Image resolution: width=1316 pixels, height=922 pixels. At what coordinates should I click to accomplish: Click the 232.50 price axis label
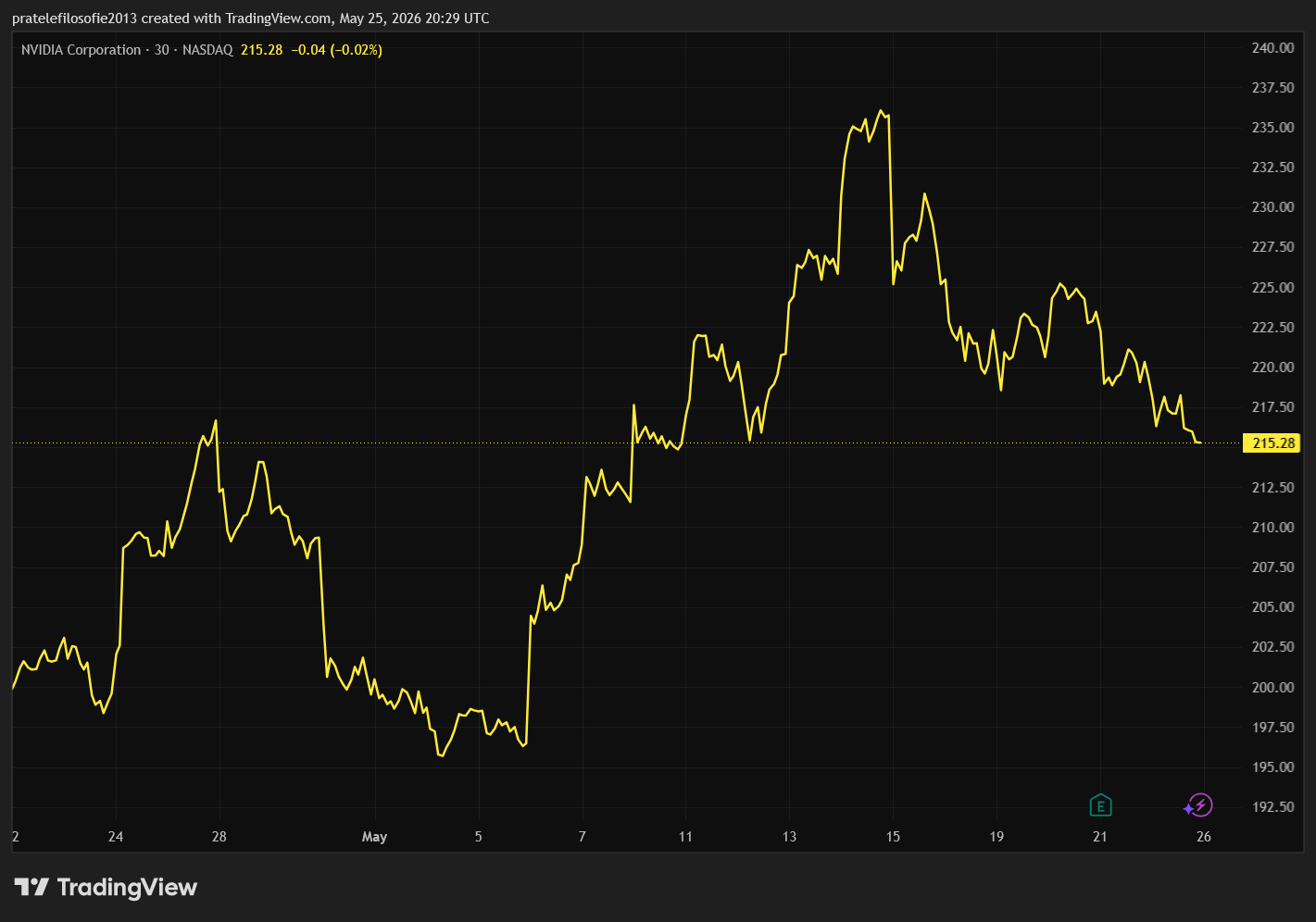pyautogui.click(x=1273, y=168)
